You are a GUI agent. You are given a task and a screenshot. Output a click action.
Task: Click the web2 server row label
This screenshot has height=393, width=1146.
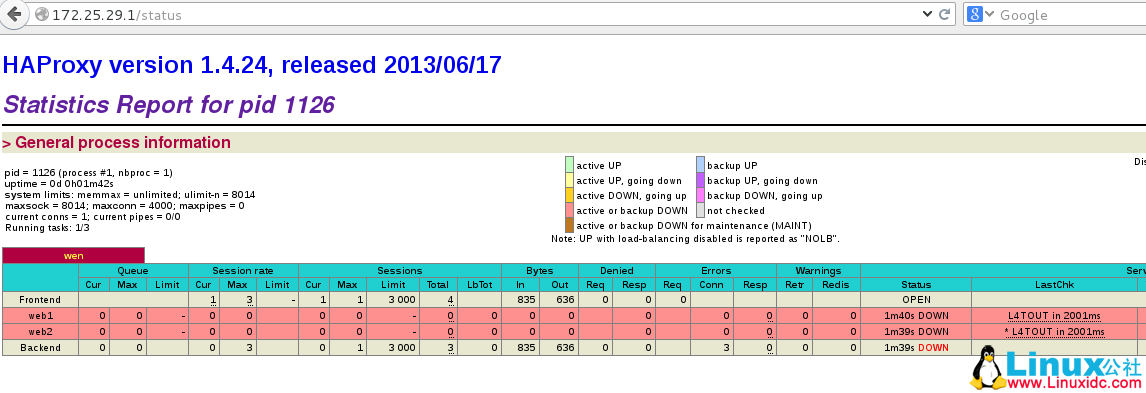[x=40, y=332]
